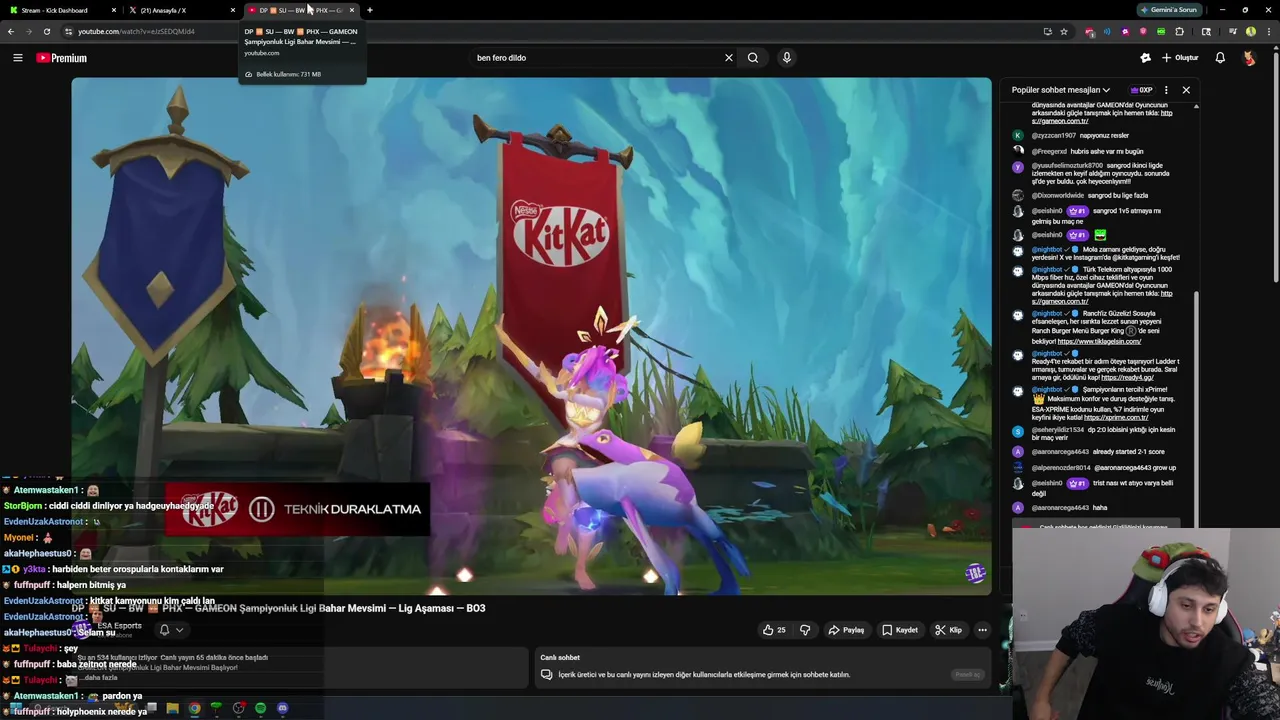Open the tiklagelsin.com chat link
The width and height of the screenshot is (1280, 720).
[1099, 341]
